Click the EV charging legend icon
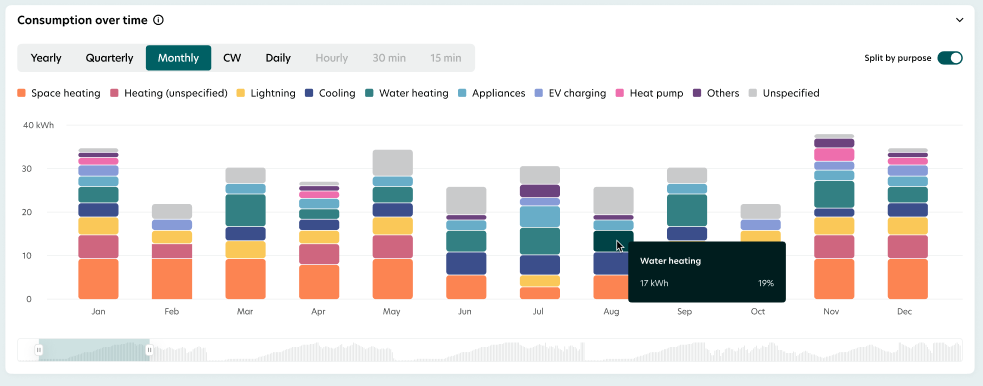Viewport: 983px width, 386px height. coord(537,93)
